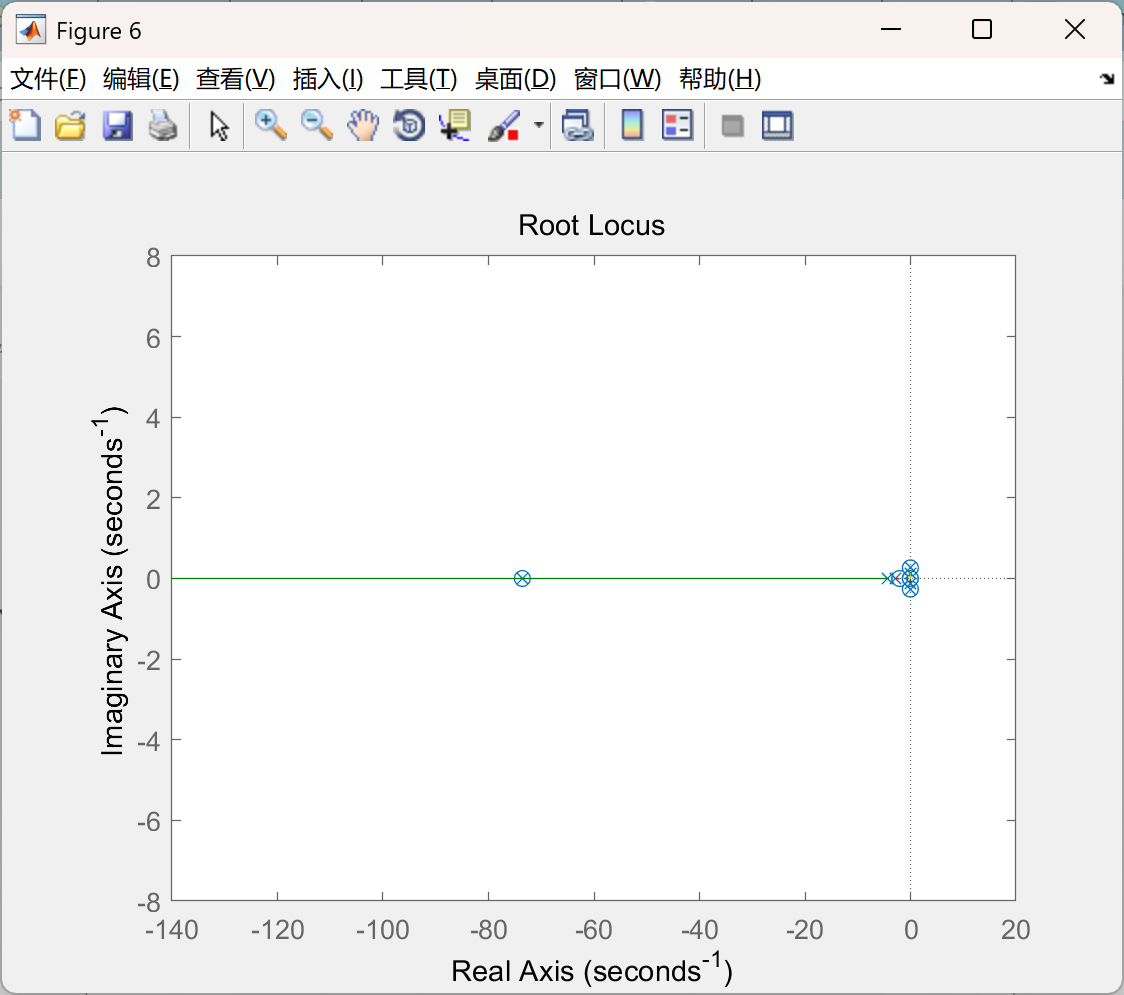Select the pole-zero marker near -74 real
The height and width of the screenshot is (995, 1124).
[x=522, y=579]
